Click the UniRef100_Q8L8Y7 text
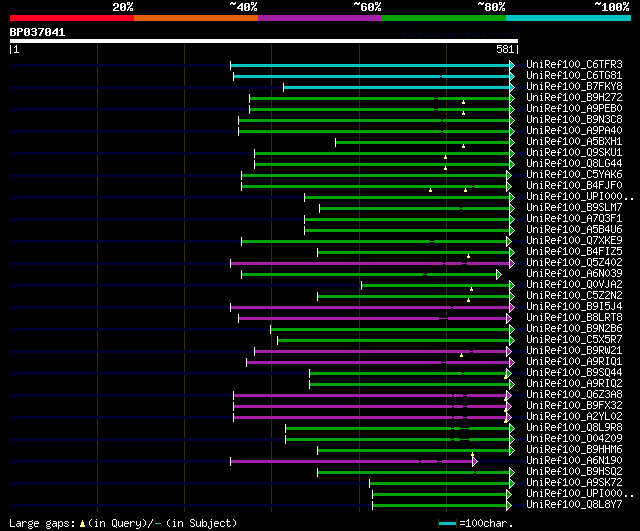 pyautogui.click(x=574, y=505)
